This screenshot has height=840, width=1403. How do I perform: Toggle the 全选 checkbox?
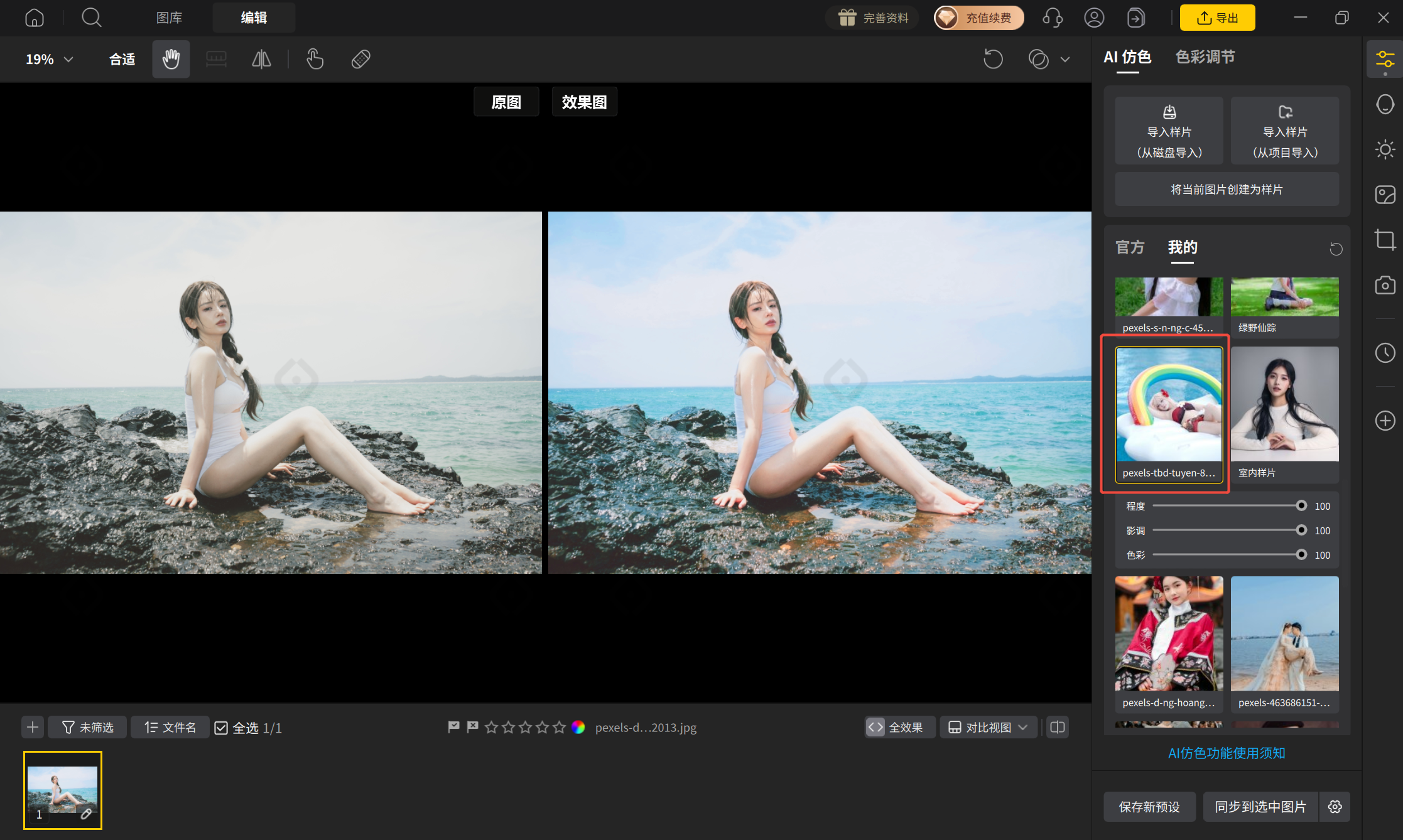click(221, 728)
